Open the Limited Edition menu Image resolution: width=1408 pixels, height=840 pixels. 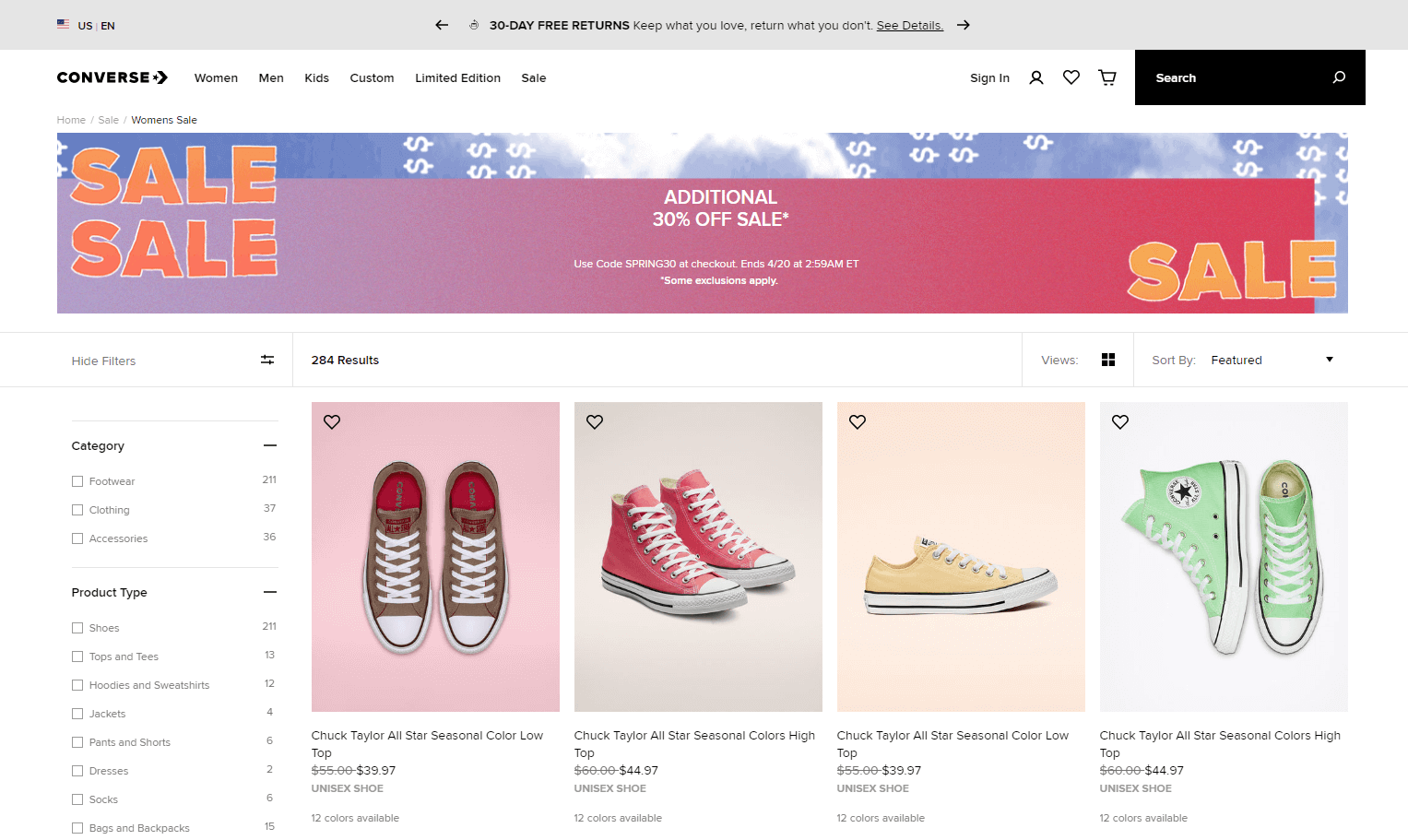click(457, 78)
